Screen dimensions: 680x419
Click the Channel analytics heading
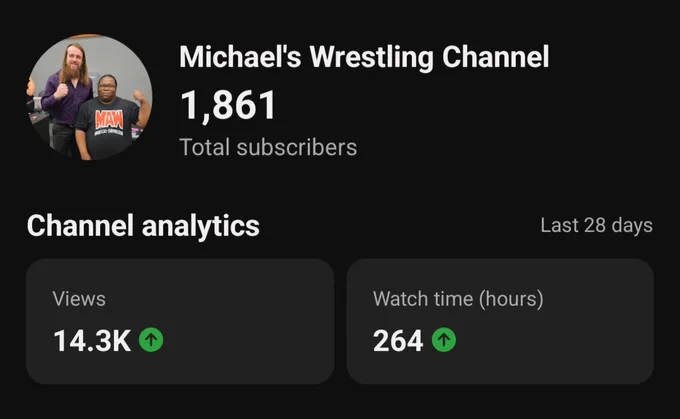coord(143,226)
